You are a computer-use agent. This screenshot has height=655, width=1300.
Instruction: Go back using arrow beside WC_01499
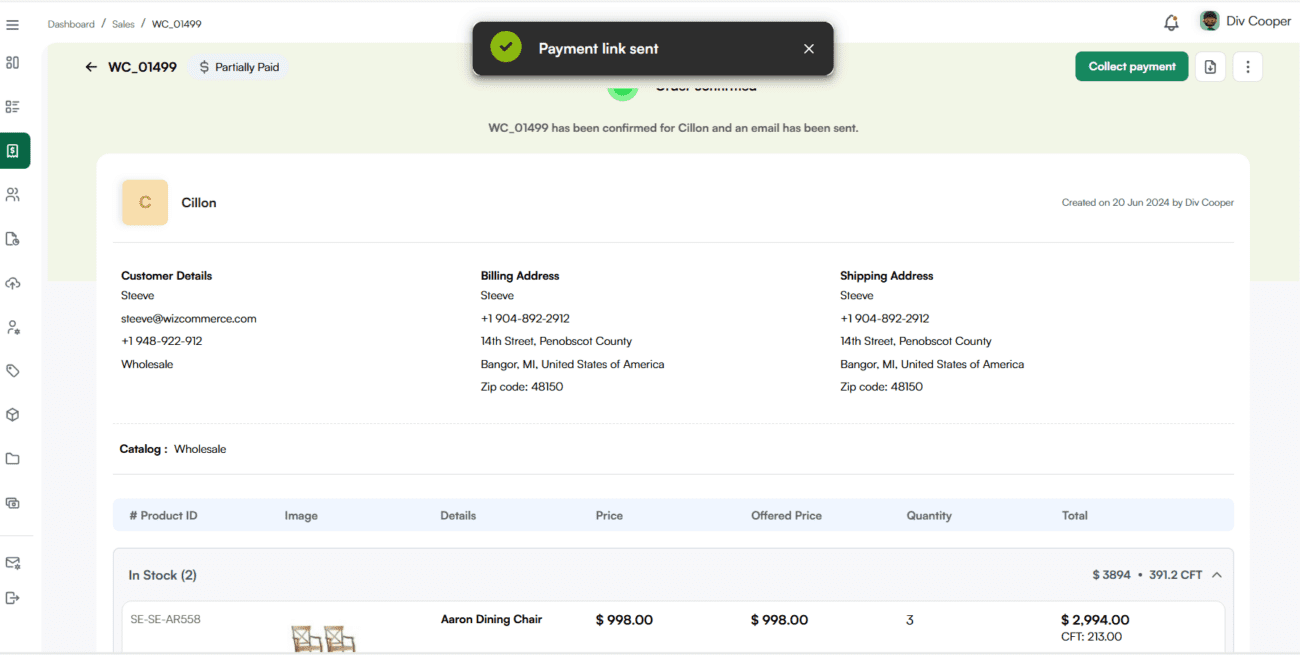pos(91,67)
